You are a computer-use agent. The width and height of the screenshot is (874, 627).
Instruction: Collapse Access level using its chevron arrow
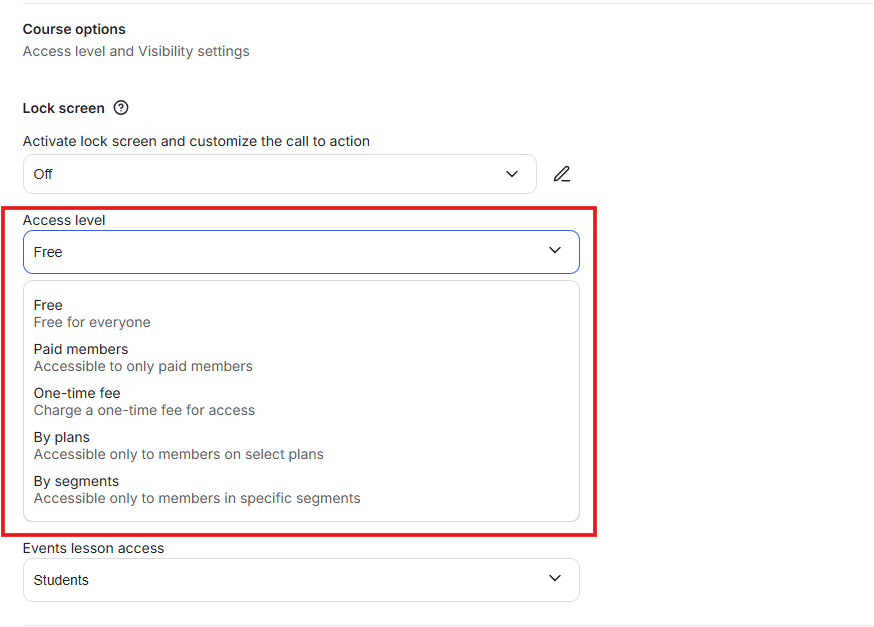click(555, 251)
